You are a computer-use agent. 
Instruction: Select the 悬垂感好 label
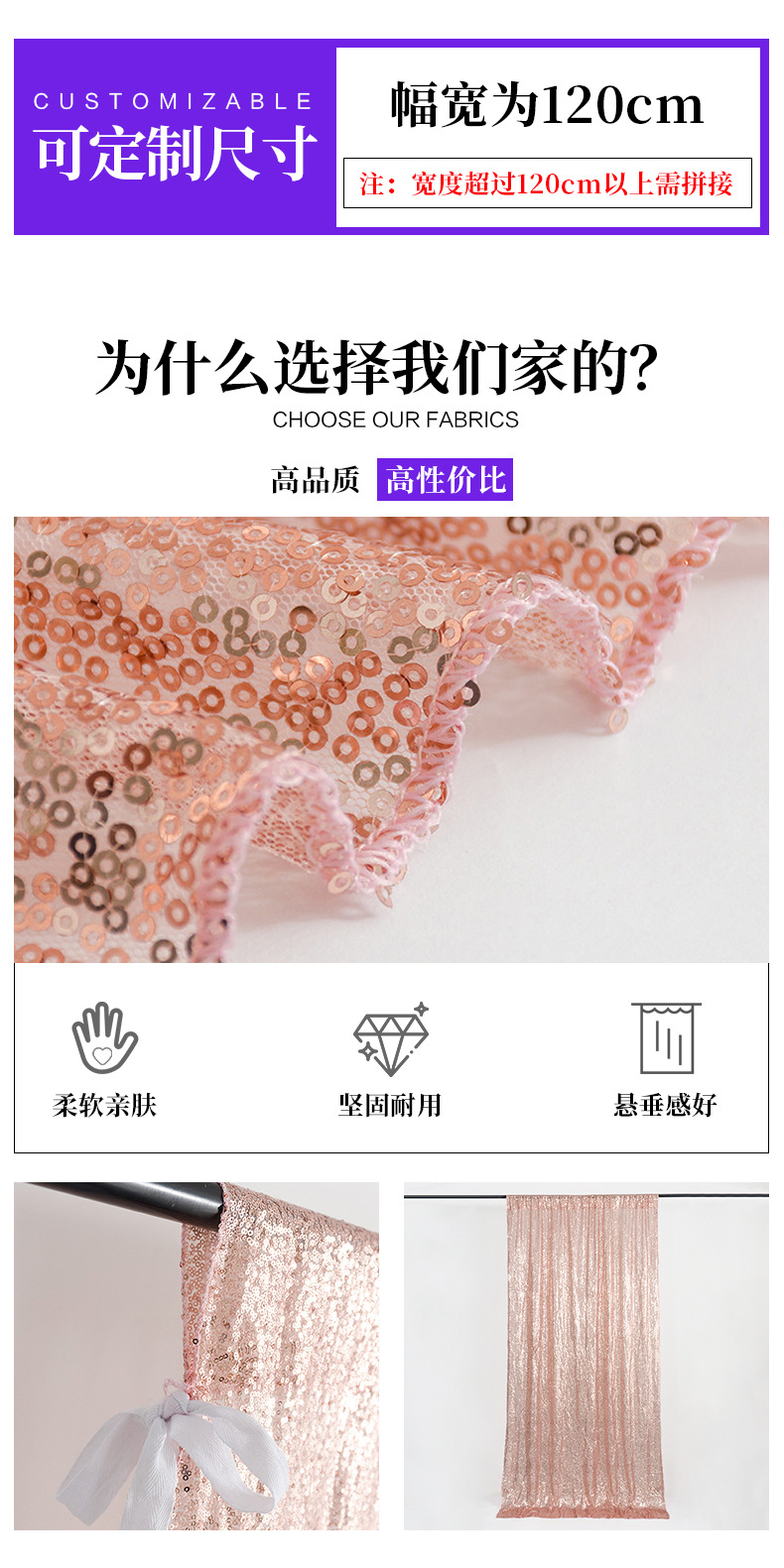[665, 1105]
